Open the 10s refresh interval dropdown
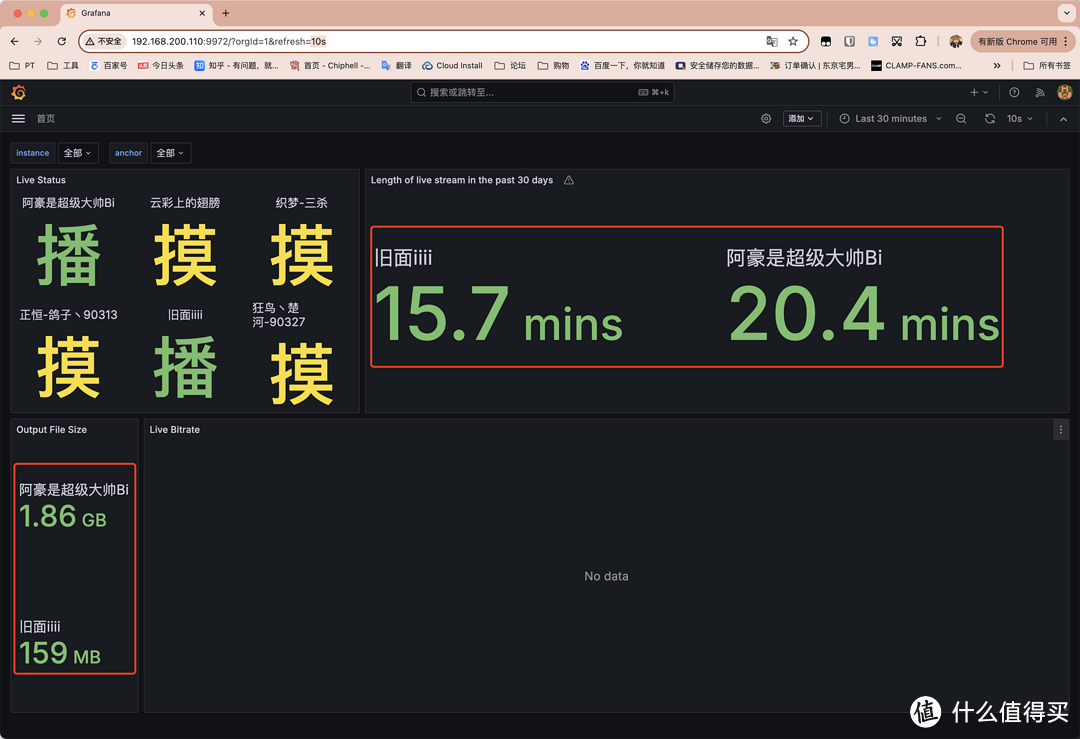The width and height of the screenshot is (1080, 739). pos(1017,118)
